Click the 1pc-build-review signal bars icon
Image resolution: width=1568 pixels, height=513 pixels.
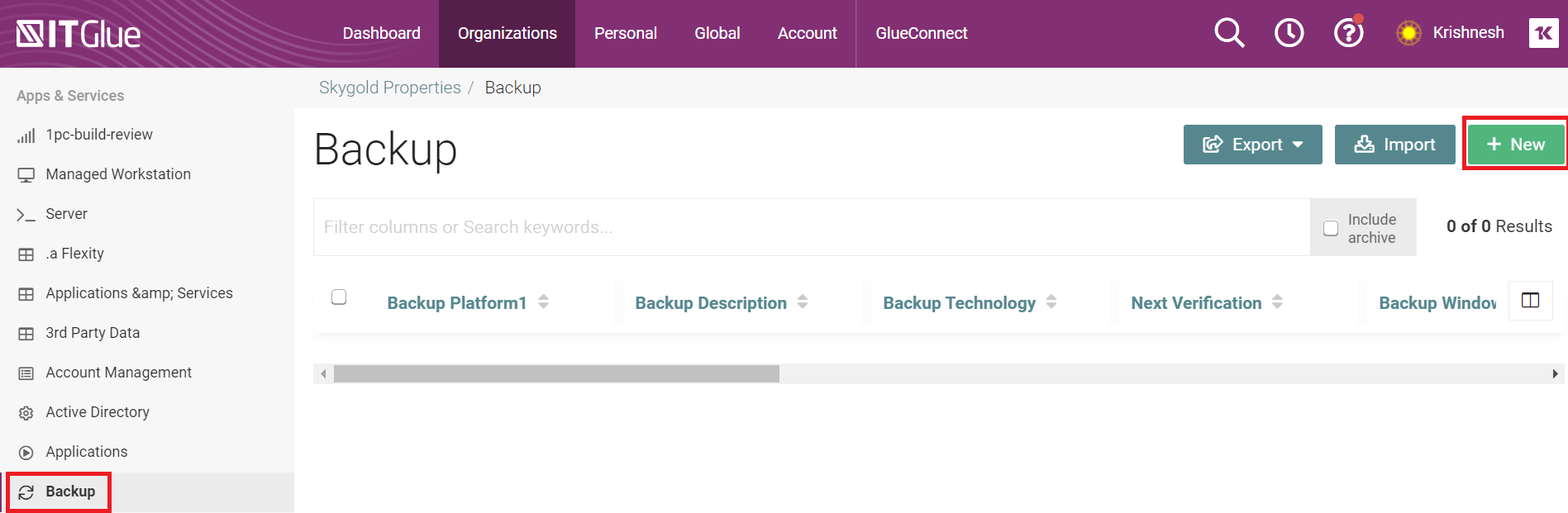(x=26, y=135)
